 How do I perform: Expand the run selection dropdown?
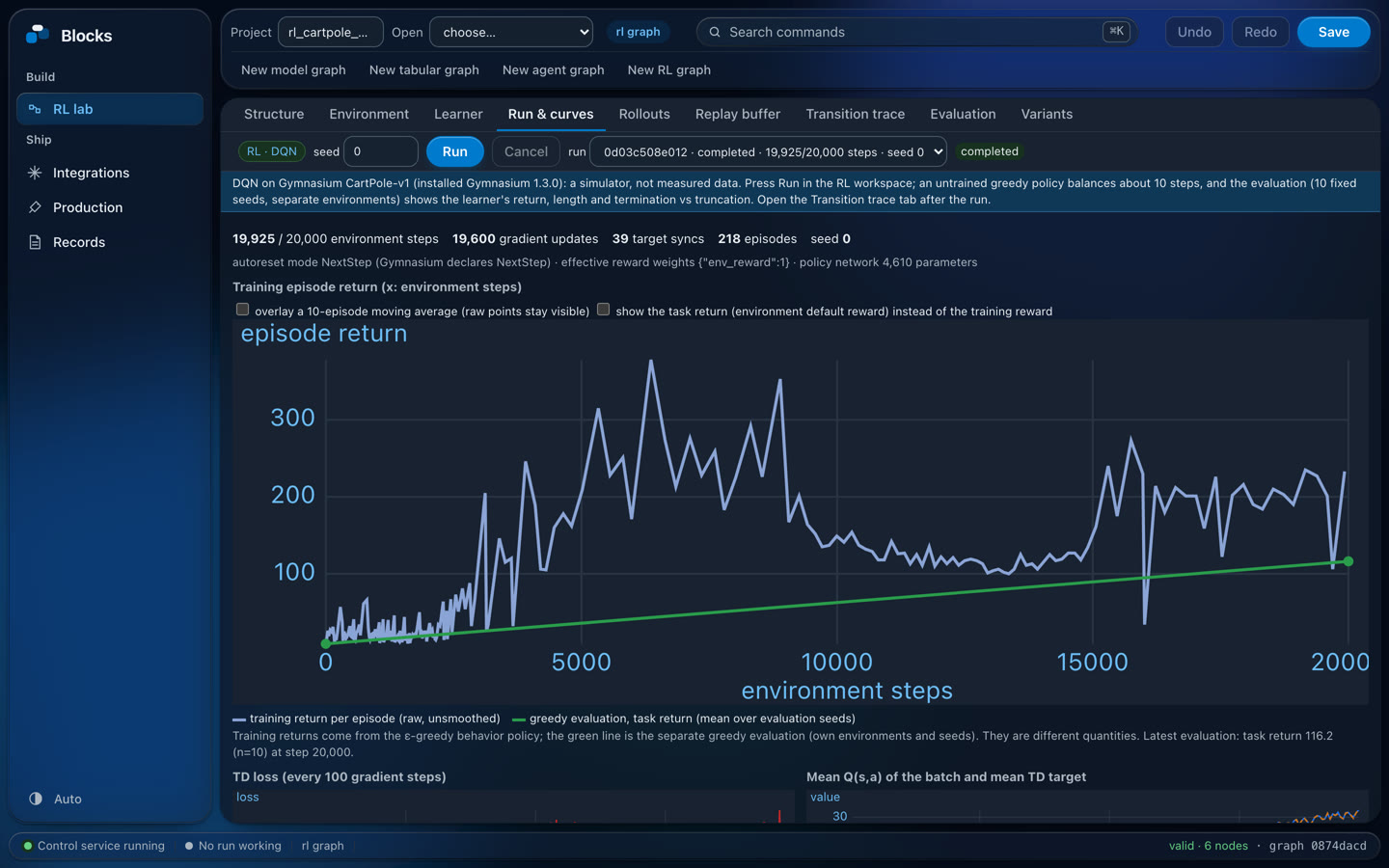pos(768,151)
